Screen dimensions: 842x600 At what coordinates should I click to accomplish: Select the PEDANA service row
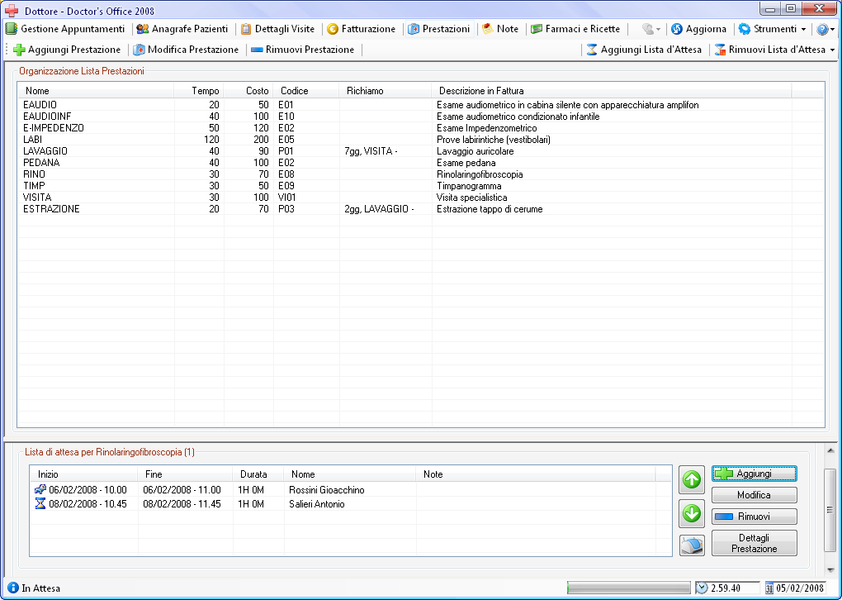421,163
